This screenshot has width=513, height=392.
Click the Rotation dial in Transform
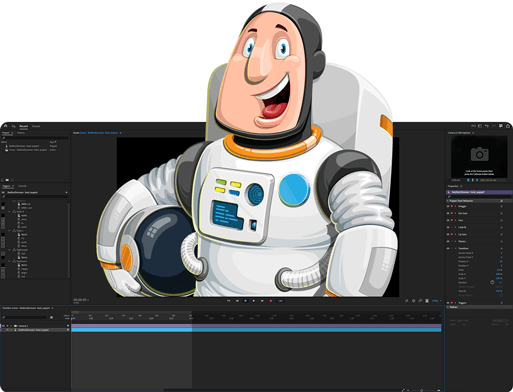point(492,282)
